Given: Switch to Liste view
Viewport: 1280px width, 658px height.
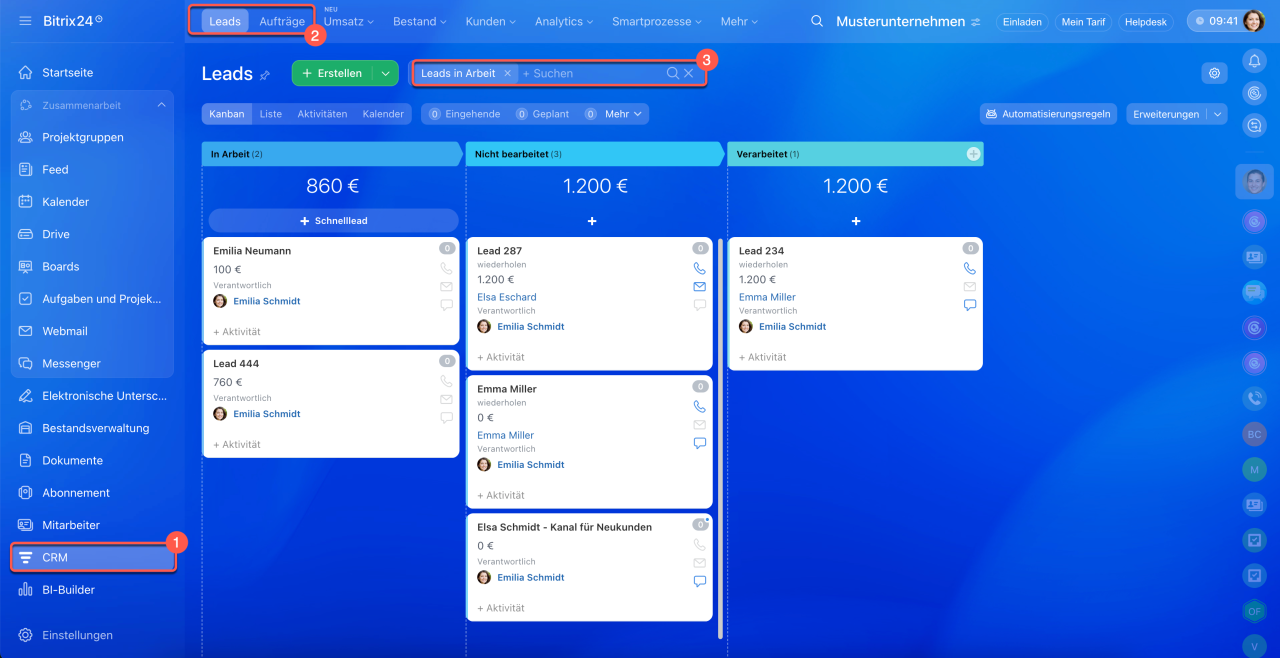Looking at the screenshot, I should (x=271, y=114).
